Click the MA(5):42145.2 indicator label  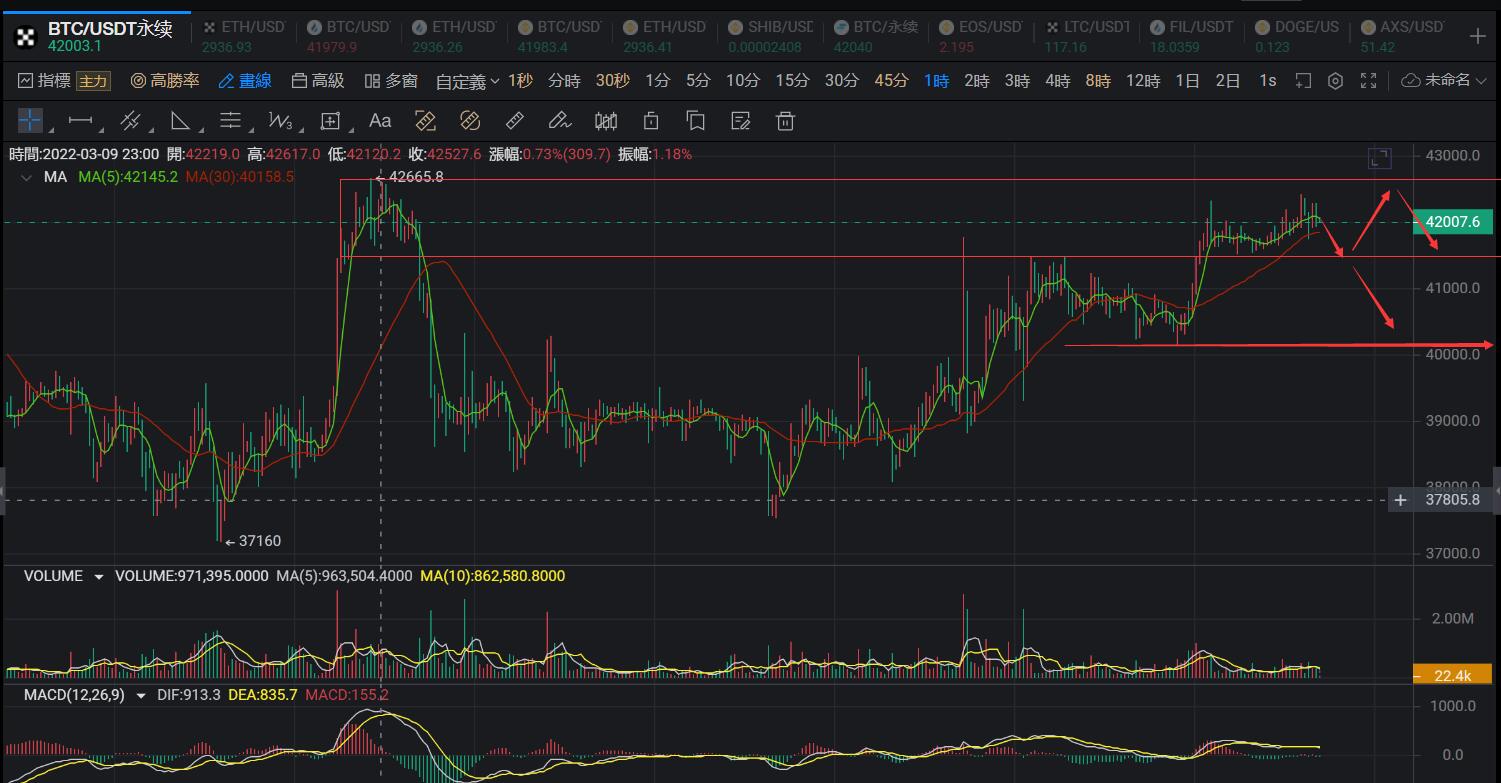tap(128, 177)
